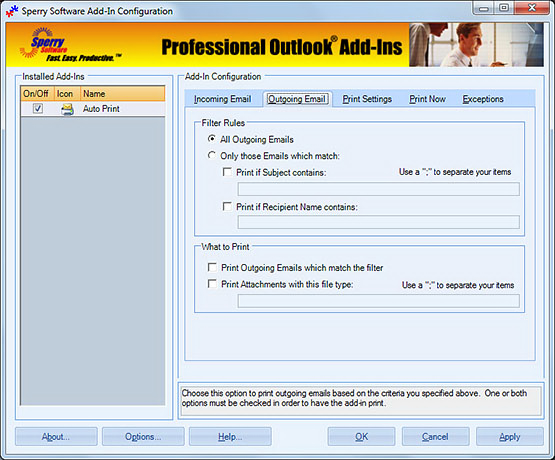Maximize the Add-In Configuration window
The width and height of the screenshot is (555, 460).
pyautogui.click(x=504, y=8)
